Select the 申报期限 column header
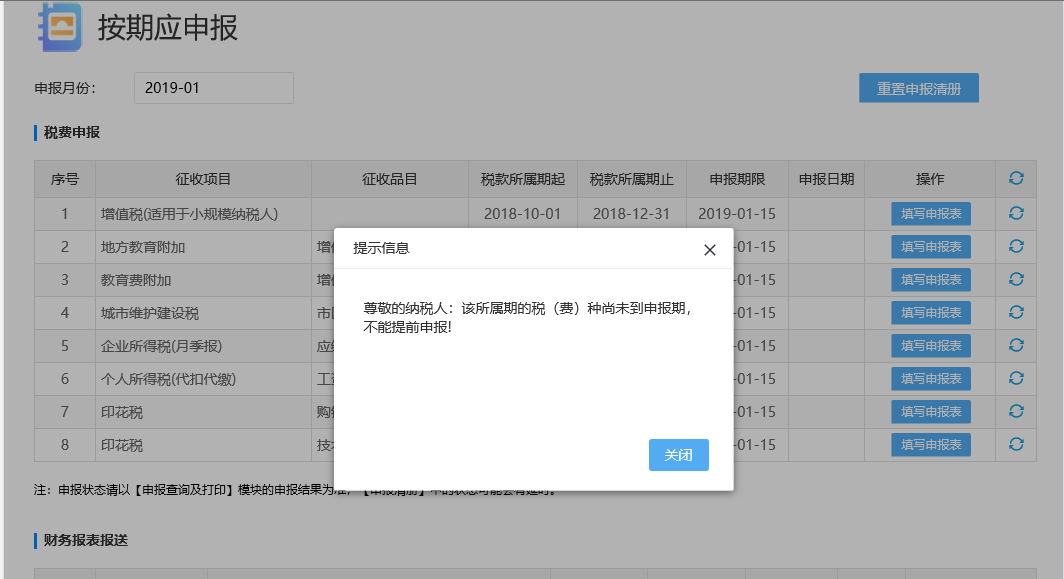 (x=737, y=179)
